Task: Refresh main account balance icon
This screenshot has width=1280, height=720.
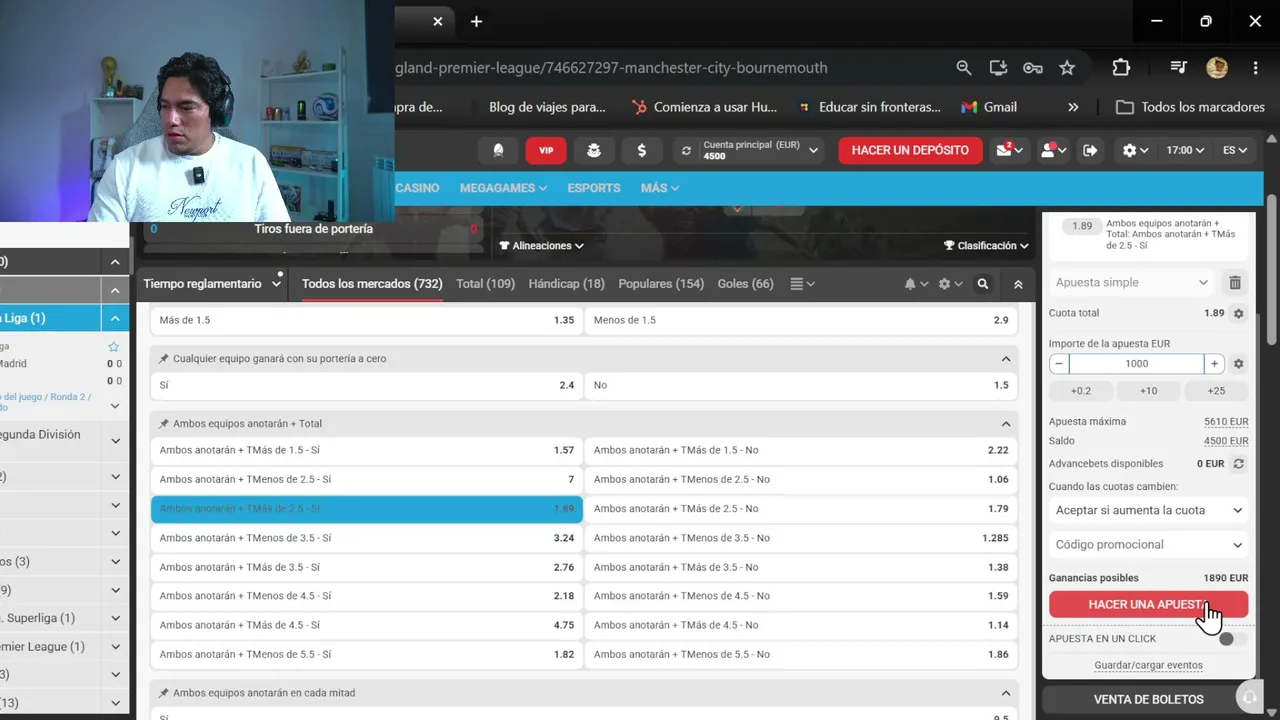Action: 686,151
